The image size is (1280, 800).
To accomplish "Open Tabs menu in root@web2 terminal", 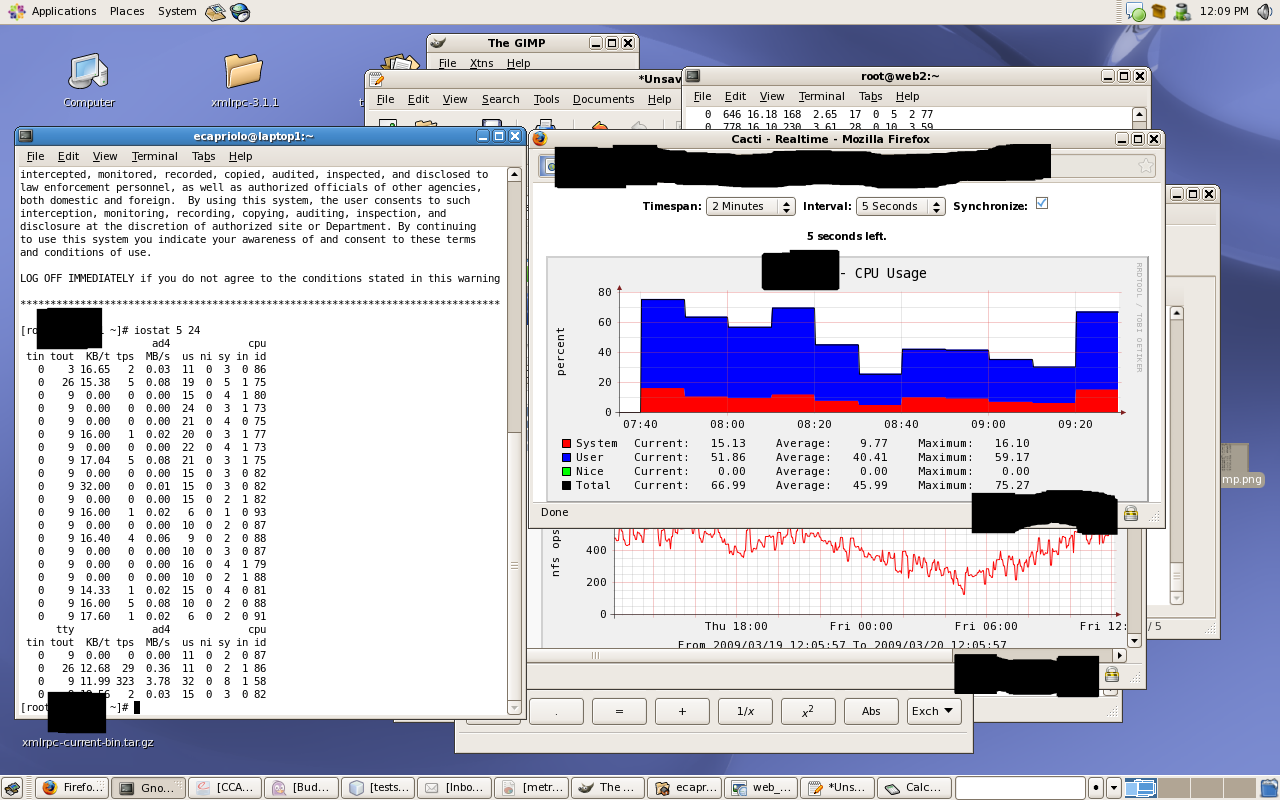I will tap(870, 96).
